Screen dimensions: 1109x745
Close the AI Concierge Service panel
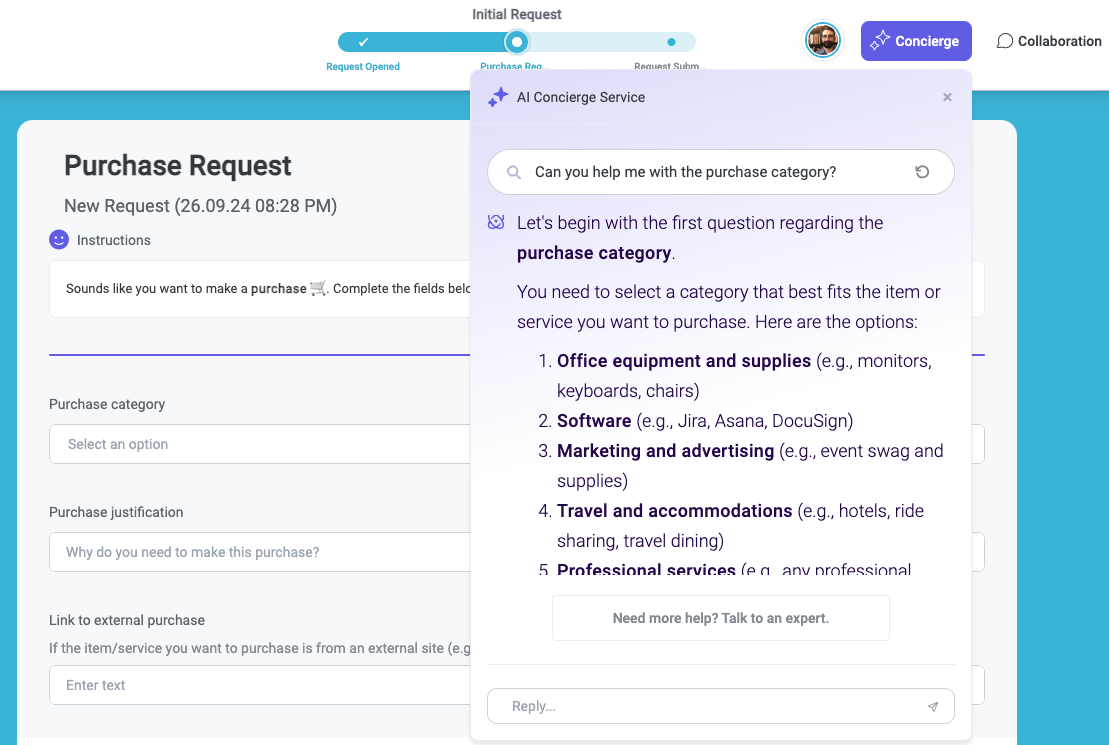pos(947,97)
